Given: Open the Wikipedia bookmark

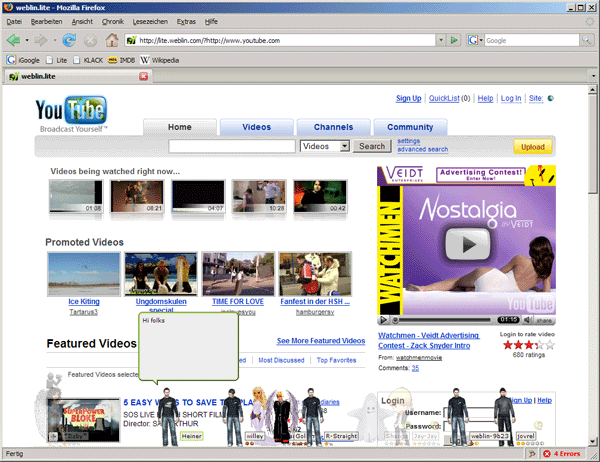Looking at the screenshot, I should pos(160,60).
